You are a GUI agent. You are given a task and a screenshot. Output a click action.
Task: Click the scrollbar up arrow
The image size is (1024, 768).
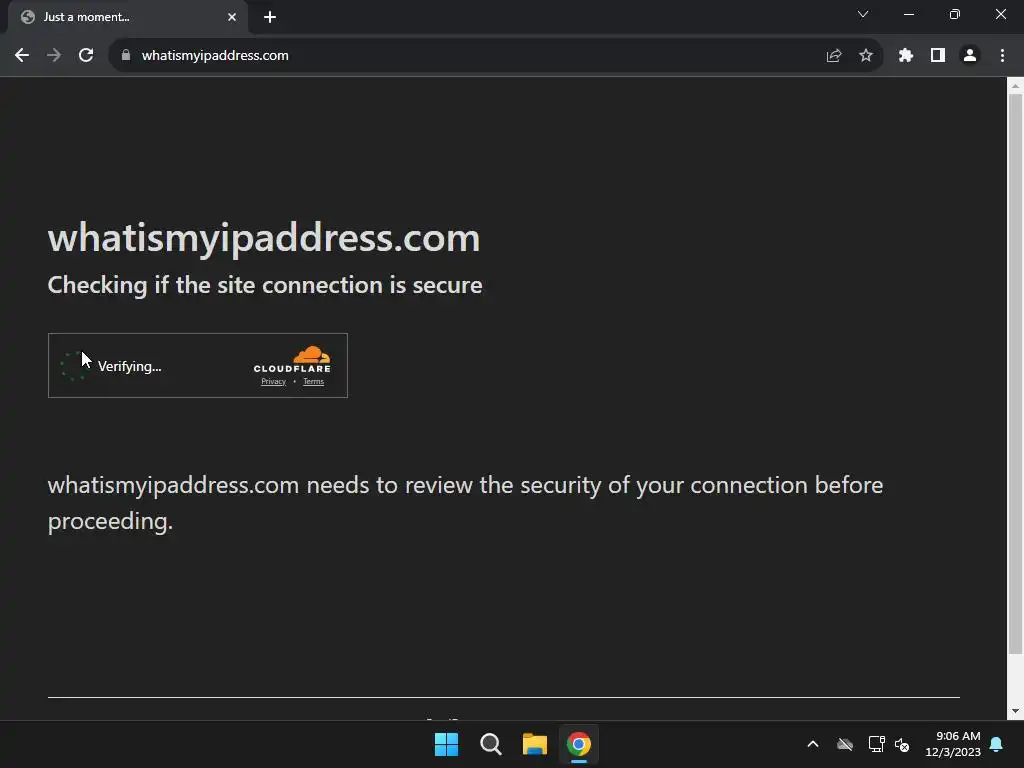1015,86
